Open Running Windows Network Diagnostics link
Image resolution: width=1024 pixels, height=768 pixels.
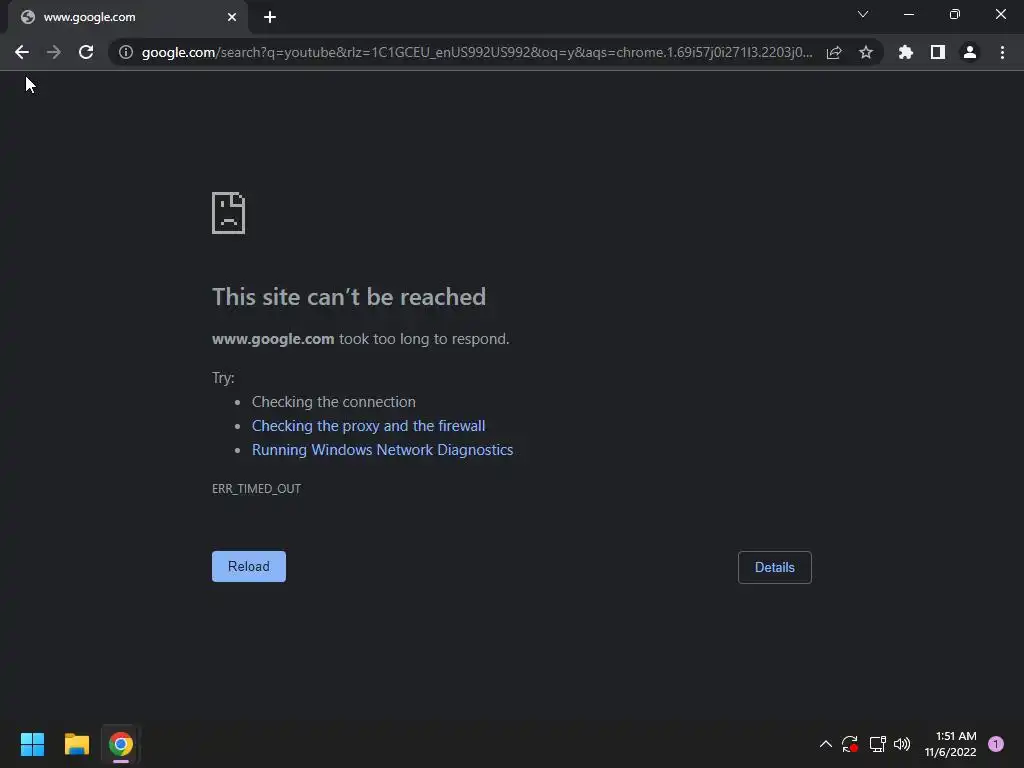383,450
